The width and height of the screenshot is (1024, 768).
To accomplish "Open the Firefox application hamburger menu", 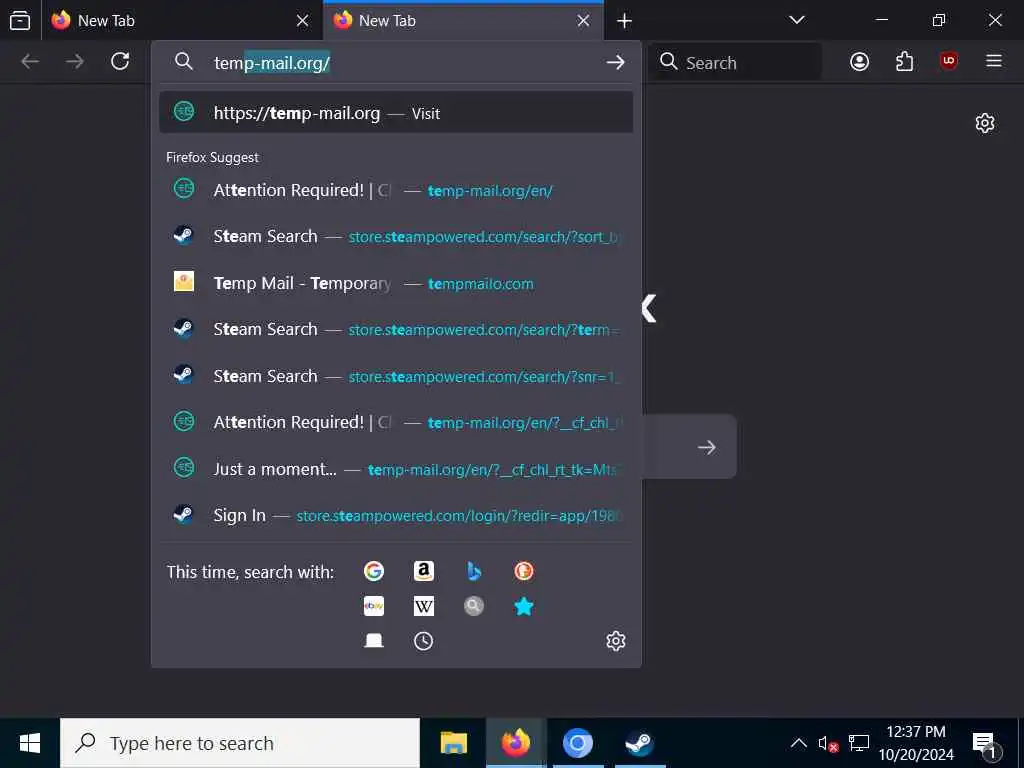I will [x=994, y=61].
